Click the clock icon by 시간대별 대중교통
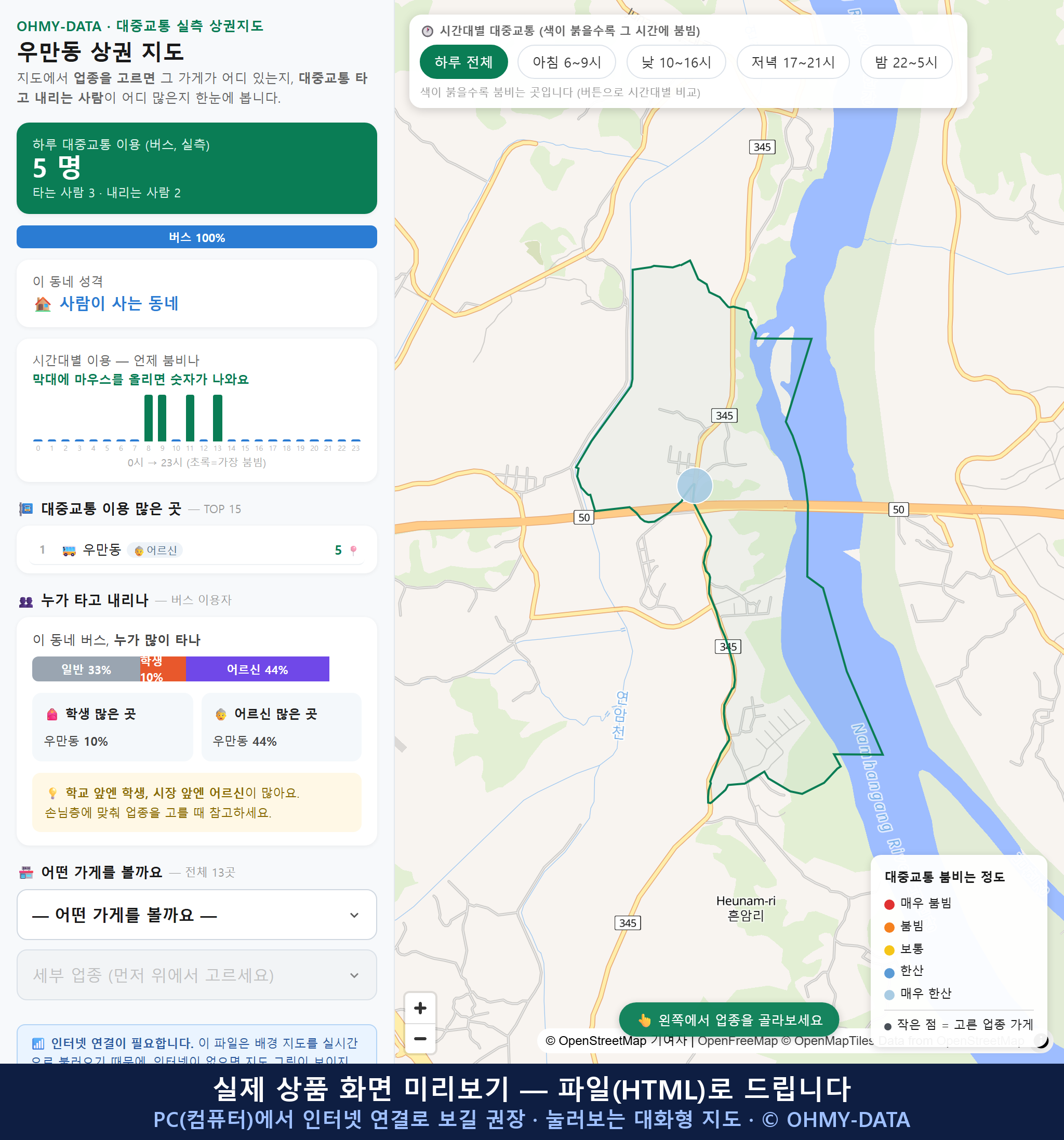 428,31
